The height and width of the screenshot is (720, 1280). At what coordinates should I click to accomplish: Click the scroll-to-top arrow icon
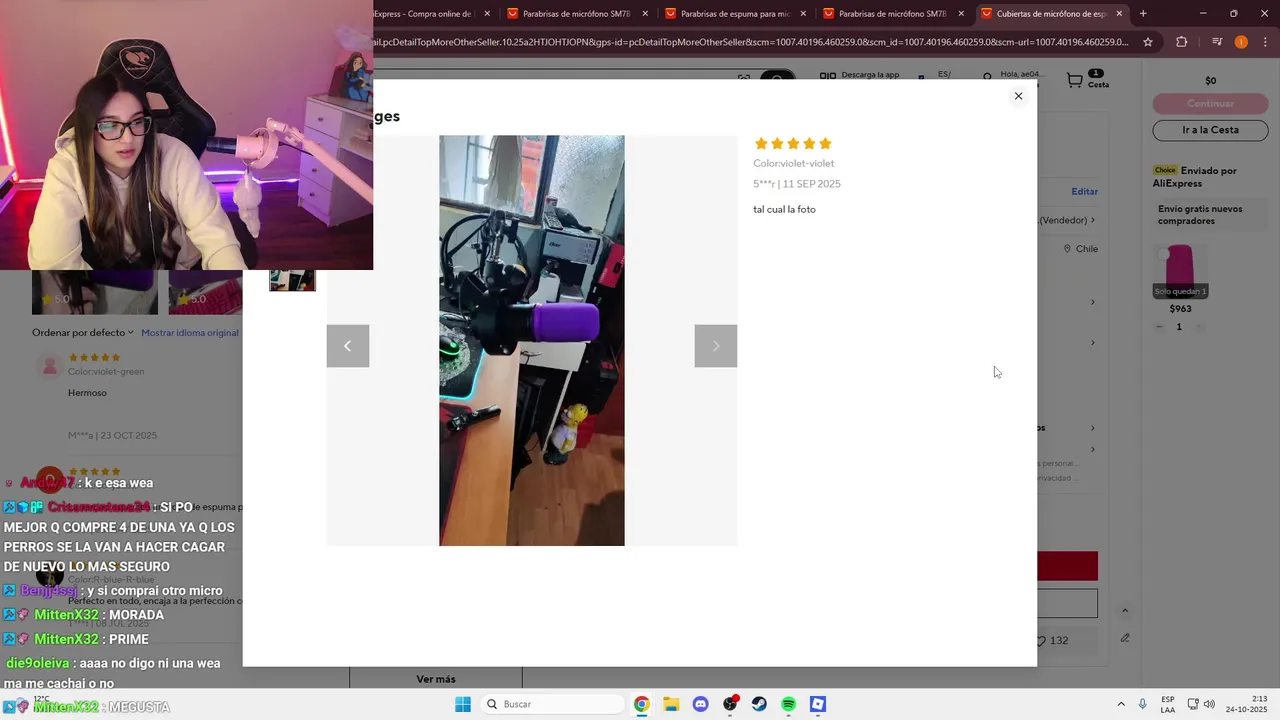click(1125, 611)
